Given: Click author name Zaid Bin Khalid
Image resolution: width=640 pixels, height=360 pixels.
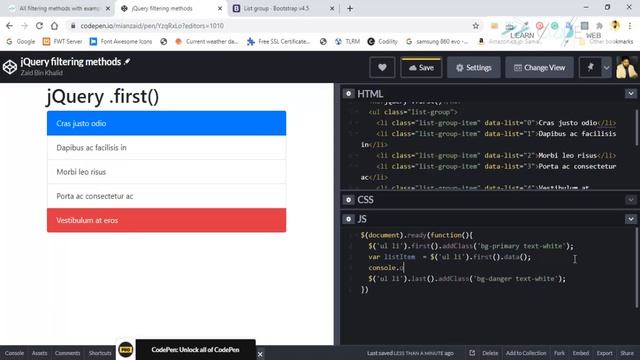Looking at the screenshot, I should (42, 73).
